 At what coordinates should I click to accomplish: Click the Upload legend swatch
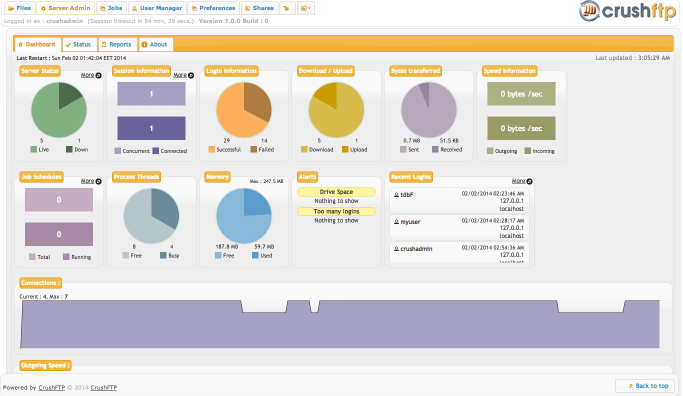[x=345, y=149]
